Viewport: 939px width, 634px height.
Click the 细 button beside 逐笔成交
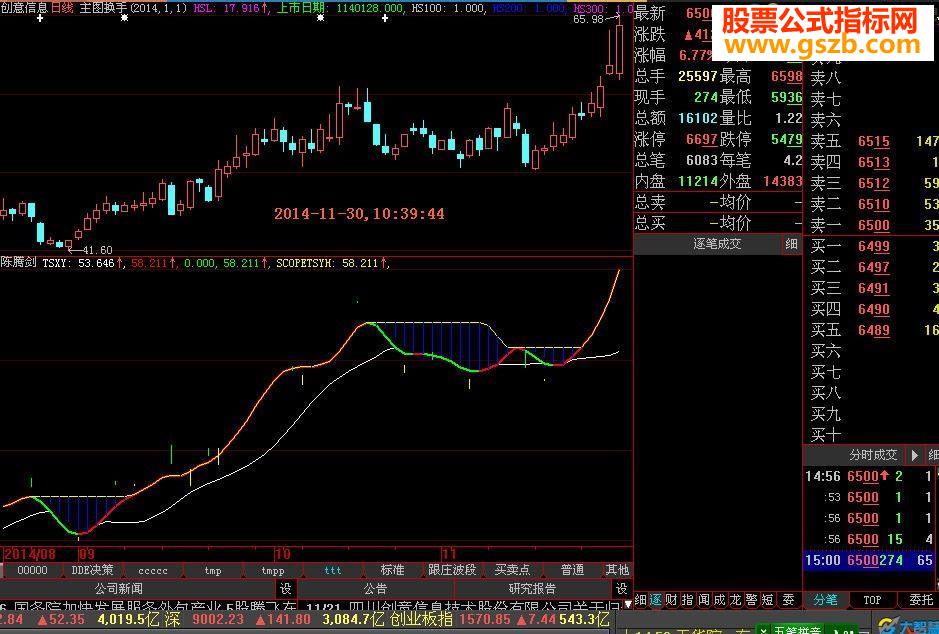click(x=792, y=244)
